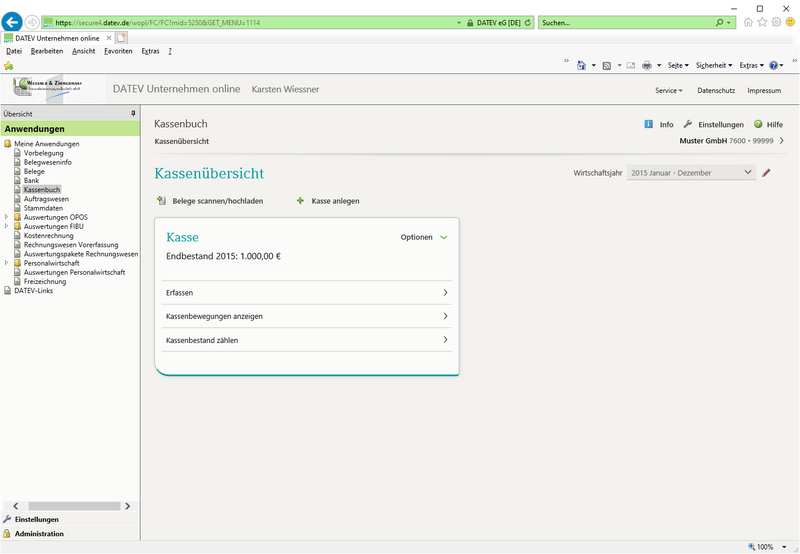Click the green plus icon for Kasse anlegen
This screenshot has height=554, width=800.
point(300,200)
